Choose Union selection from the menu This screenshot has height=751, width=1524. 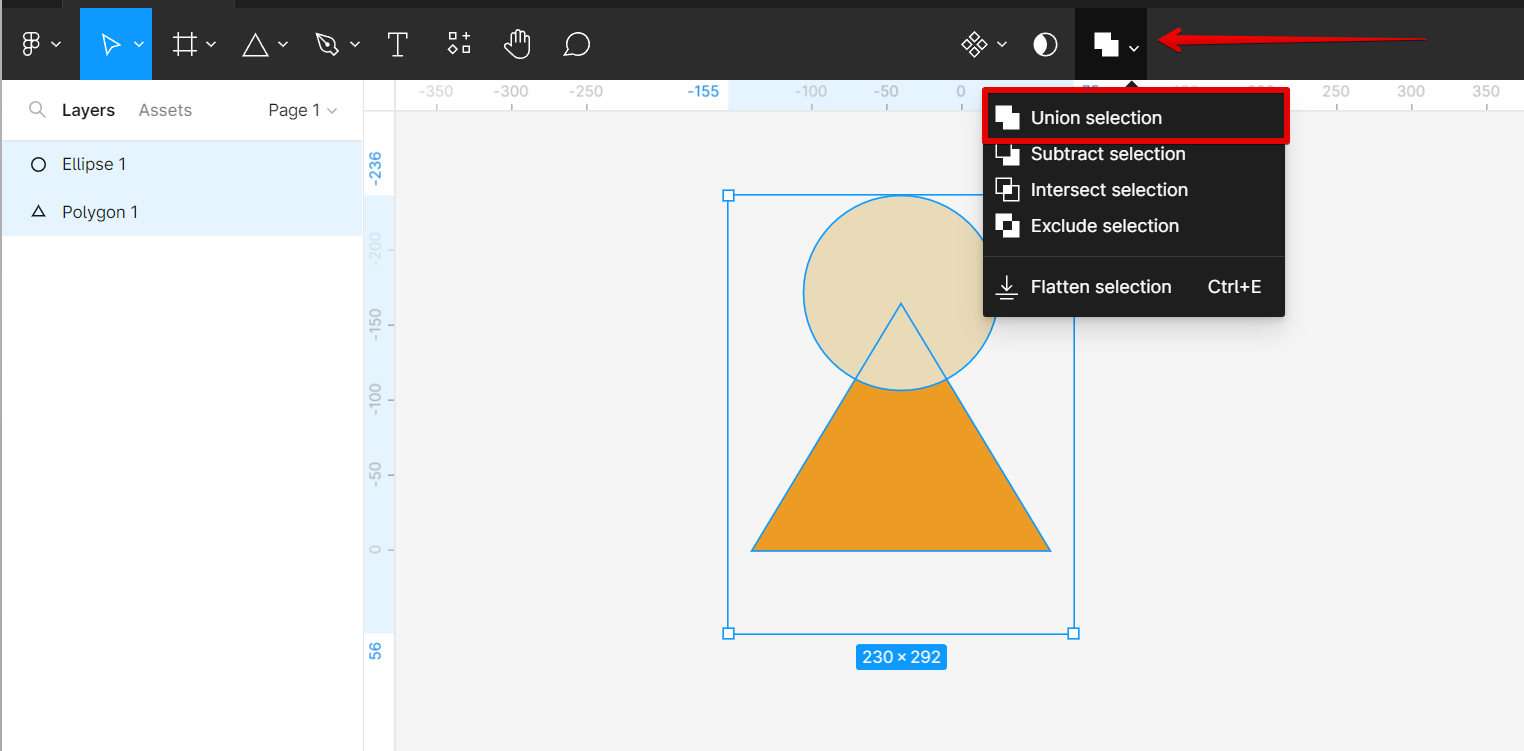1096,118
